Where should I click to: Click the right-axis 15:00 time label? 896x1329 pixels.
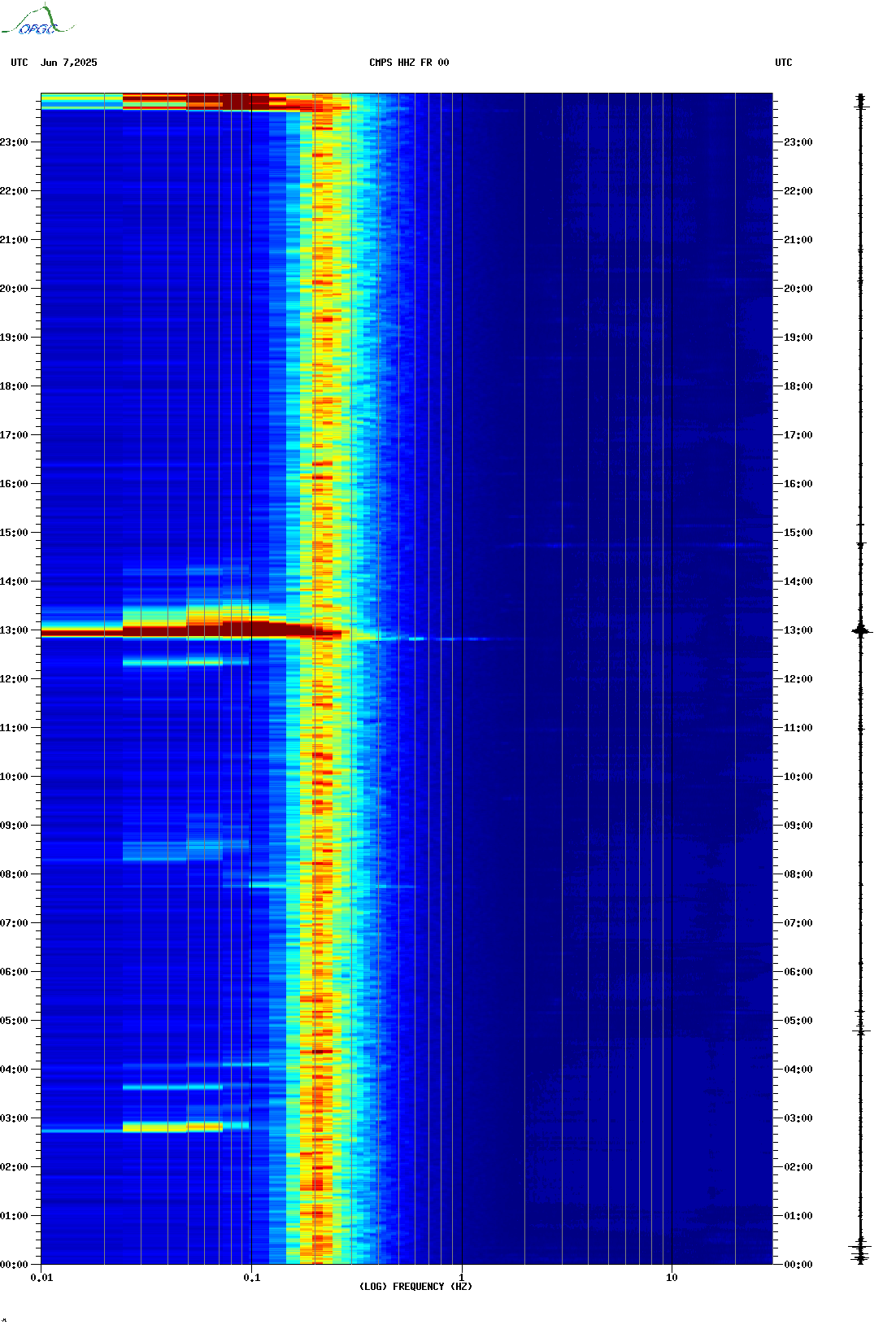point(798,533)
